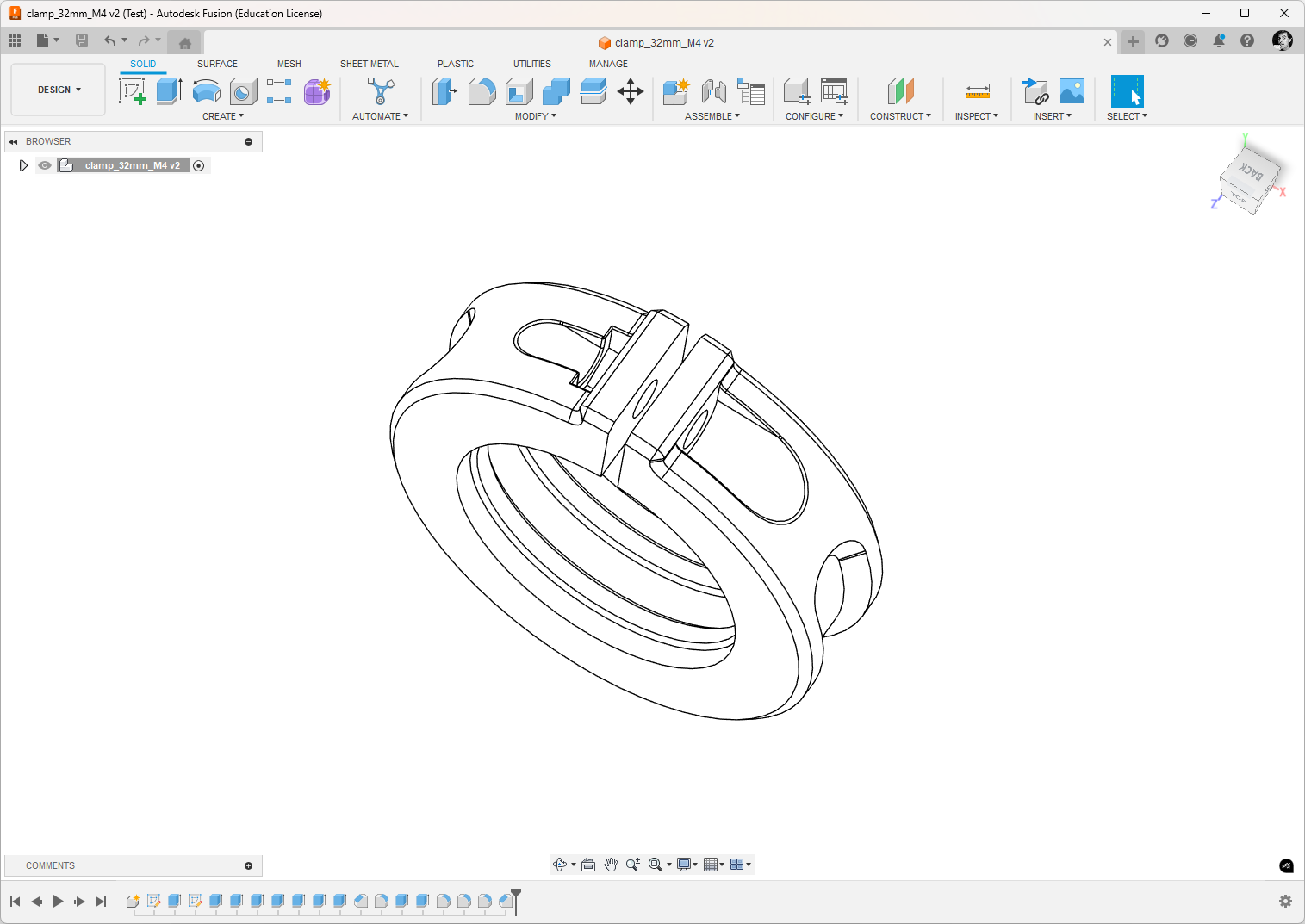
Task: Select the Joint tool
Action: (x=713, y=90)
